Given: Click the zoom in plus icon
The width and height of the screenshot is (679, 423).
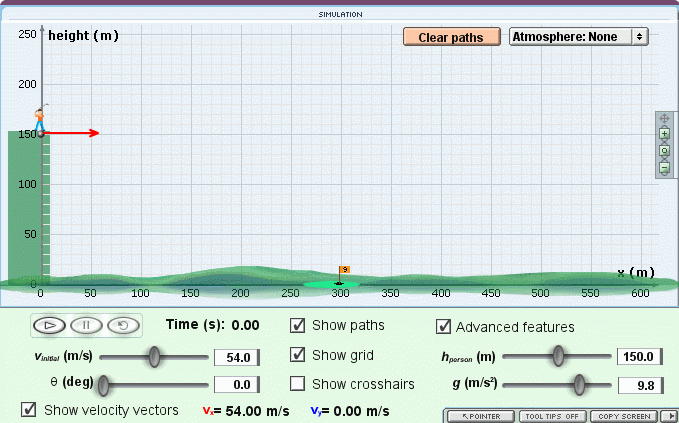Looking at the screenshot, I should [x=664, y=135].
